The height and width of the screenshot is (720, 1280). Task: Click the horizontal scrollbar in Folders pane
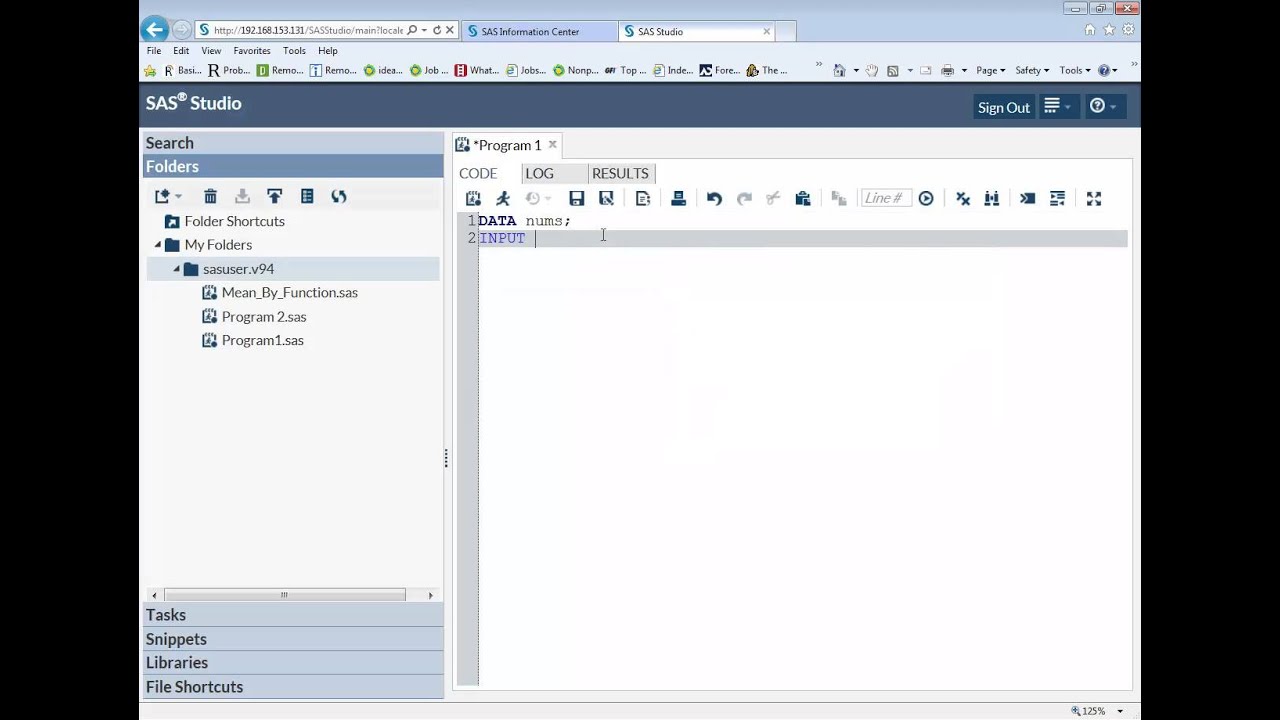[284, 595]
